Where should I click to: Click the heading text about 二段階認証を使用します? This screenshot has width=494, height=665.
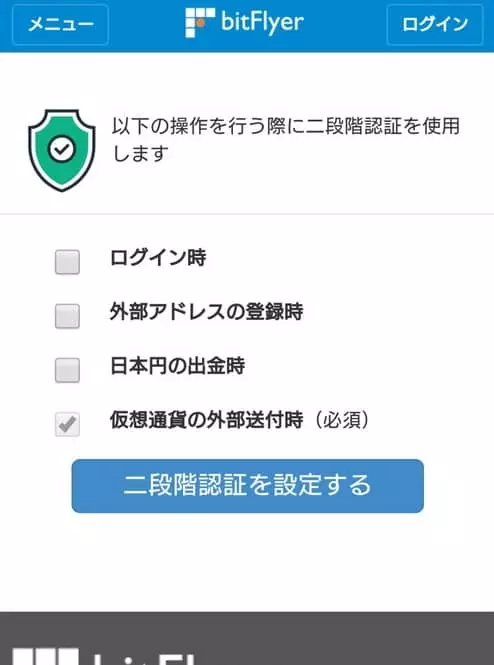(x=285, y=140)
